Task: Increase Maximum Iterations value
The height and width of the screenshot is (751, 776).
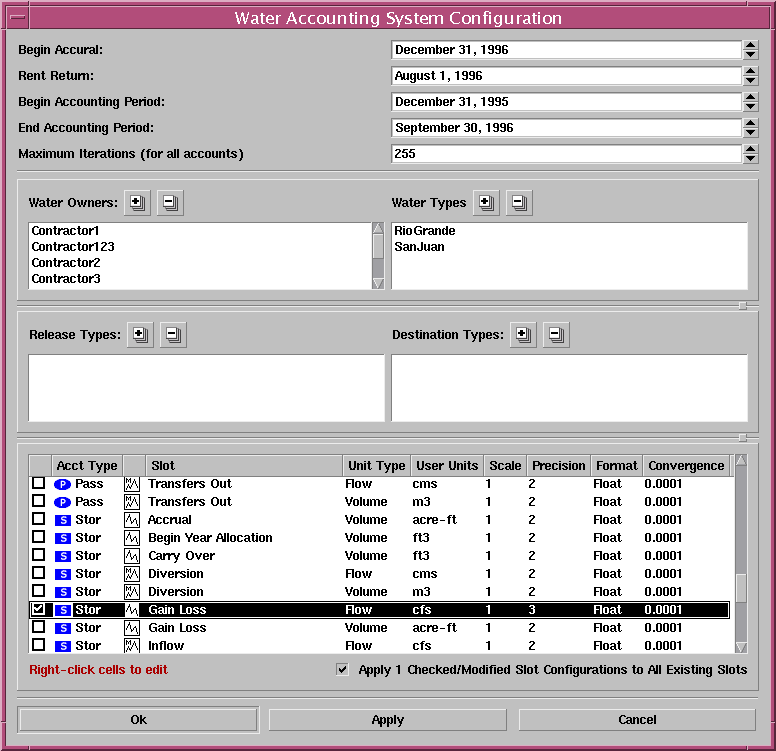Action: click(750, 149)
